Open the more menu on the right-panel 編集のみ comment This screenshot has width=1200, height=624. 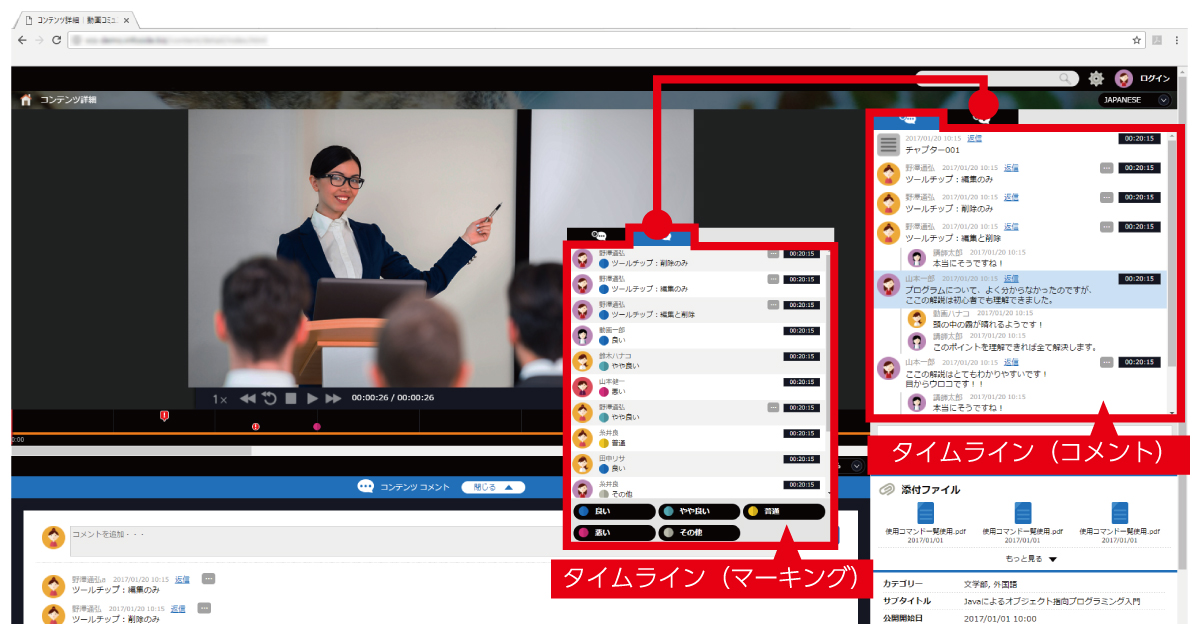(x=1106, y=169)
